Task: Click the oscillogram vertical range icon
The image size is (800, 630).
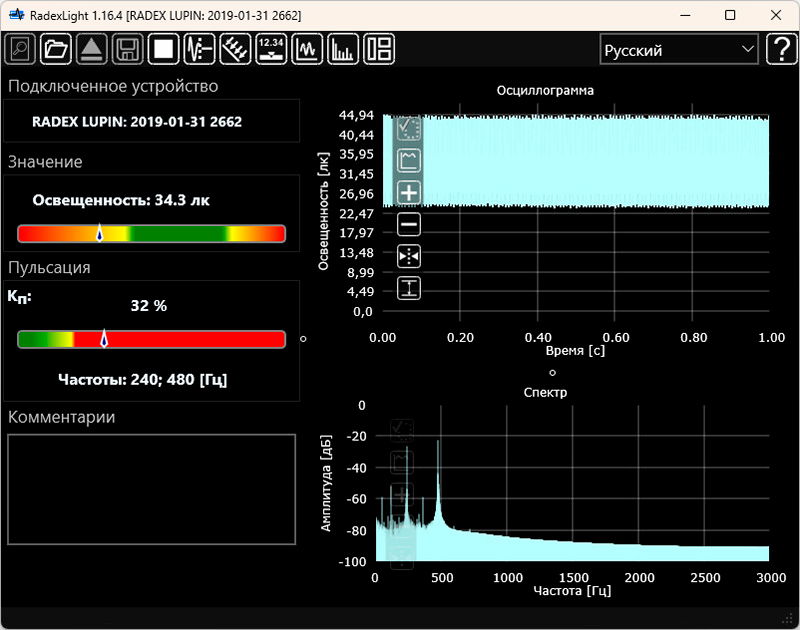Action: 409,288
